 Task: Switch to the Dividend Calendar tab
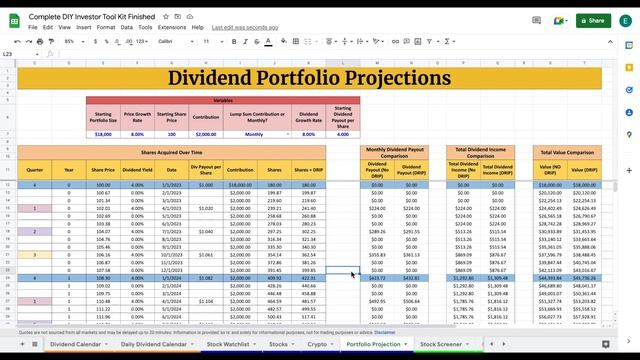76,344
